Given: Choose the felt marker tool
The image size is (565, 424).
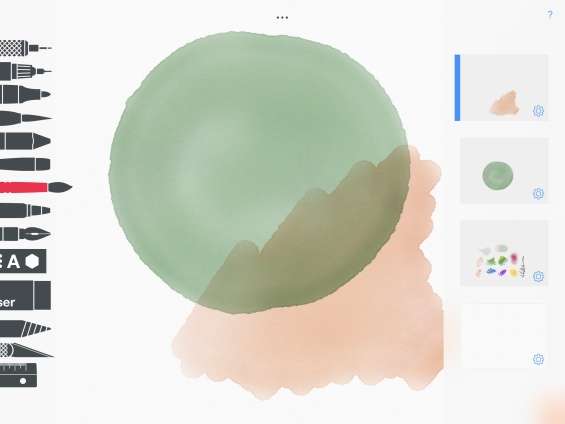Looking at the screenshot, I should (25, 94).
